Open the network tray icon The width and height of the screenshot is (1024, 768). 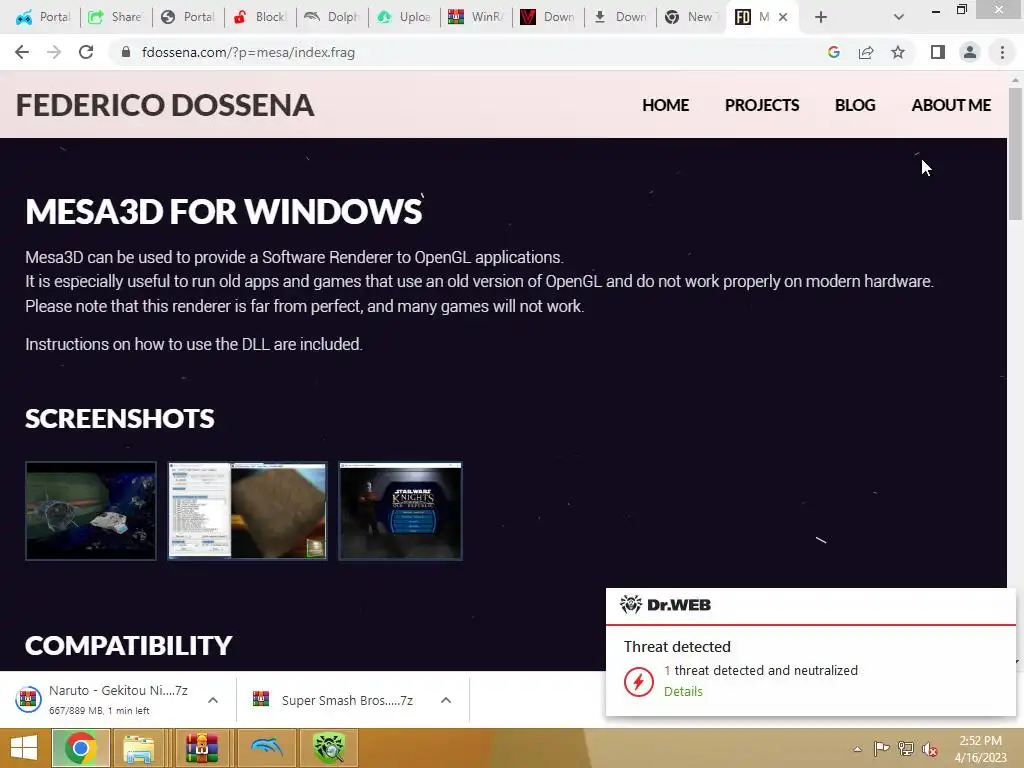point(906,748)
